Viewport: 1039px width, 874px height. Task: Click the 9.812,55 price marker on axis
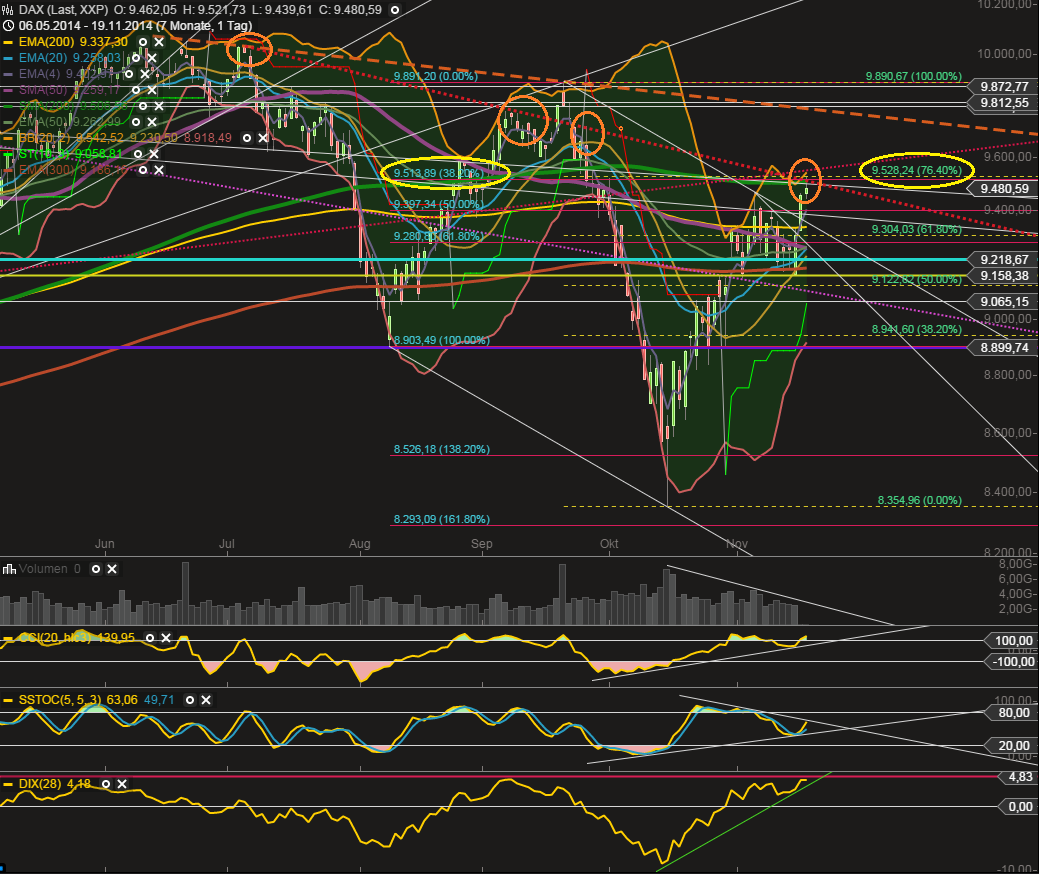click(x=1002, y=103)
